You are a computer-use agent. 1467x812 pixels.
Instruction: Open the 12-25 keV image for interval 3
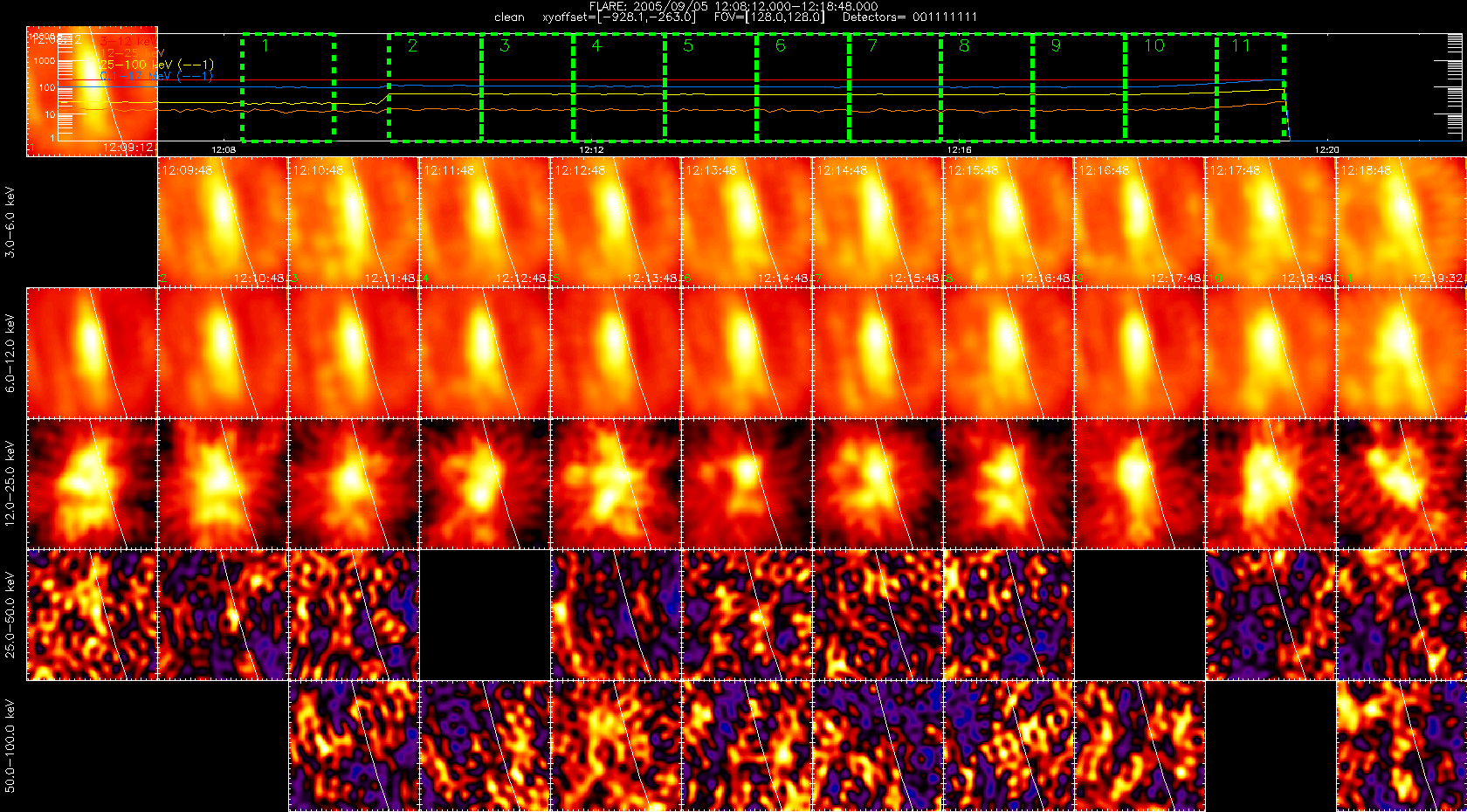pyautogui.click(x=354, y=485)
